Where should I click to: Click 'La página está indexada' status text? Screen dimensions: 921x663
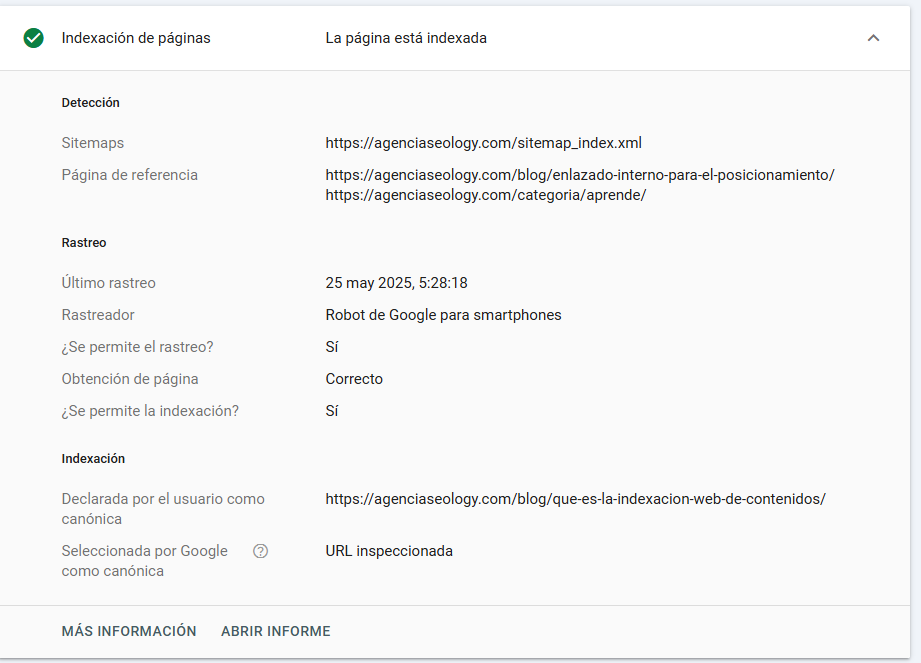[x=406, y=38]
